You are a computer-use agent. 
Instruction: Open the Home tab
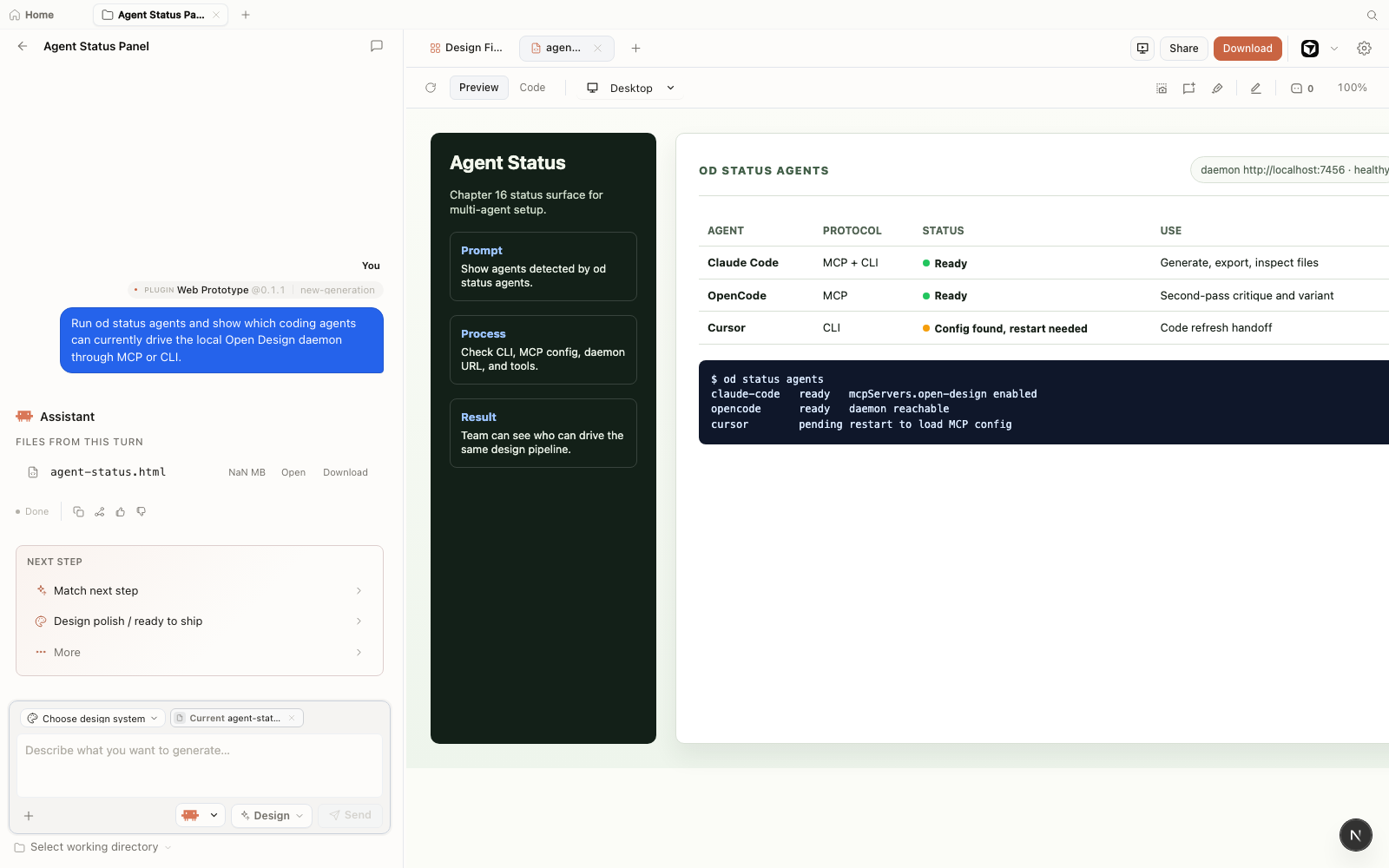coord(32,15)
